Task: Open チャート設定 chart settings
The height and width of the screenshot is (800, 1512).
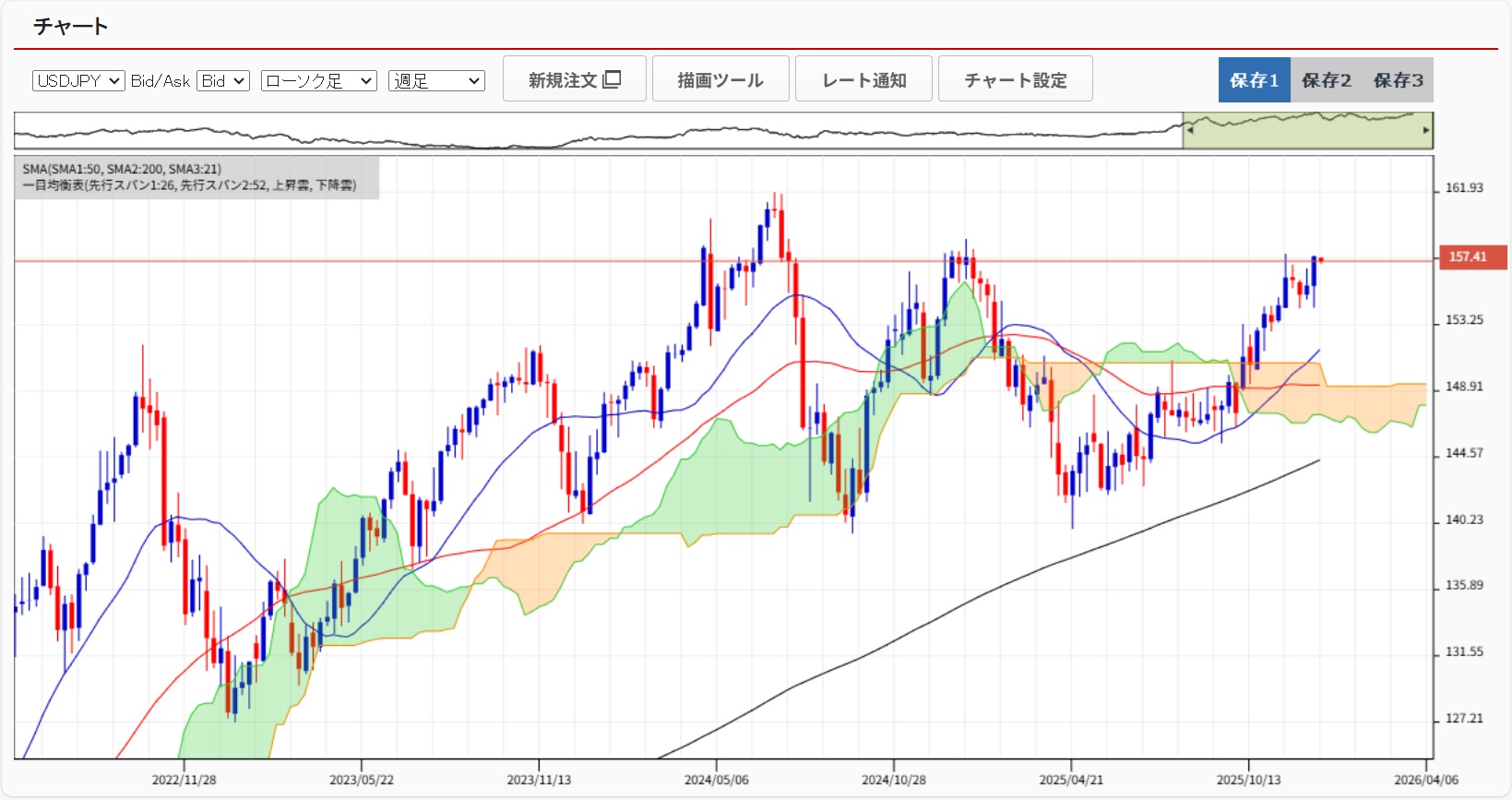Action: (1015, 79)
